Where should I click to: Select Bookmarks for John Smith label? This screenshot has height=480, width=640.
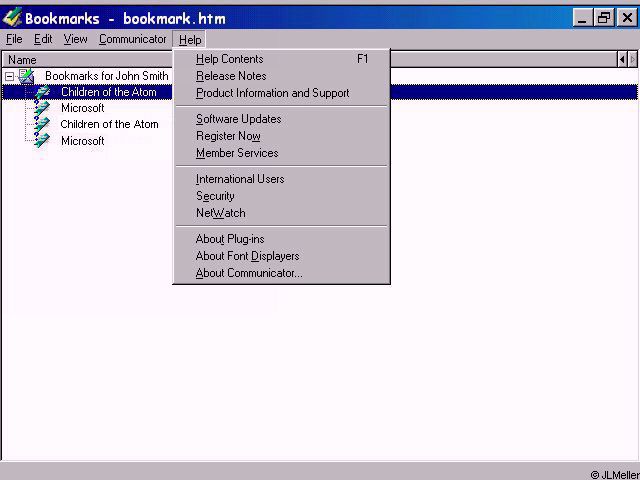pyautogui.click(x=107, y=76)
